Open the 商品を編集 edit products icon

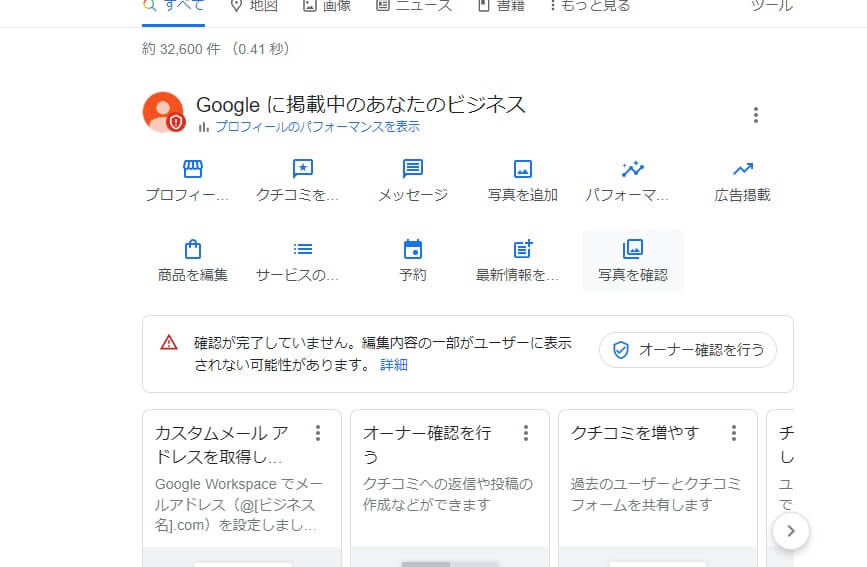click(x=192, y=249)
